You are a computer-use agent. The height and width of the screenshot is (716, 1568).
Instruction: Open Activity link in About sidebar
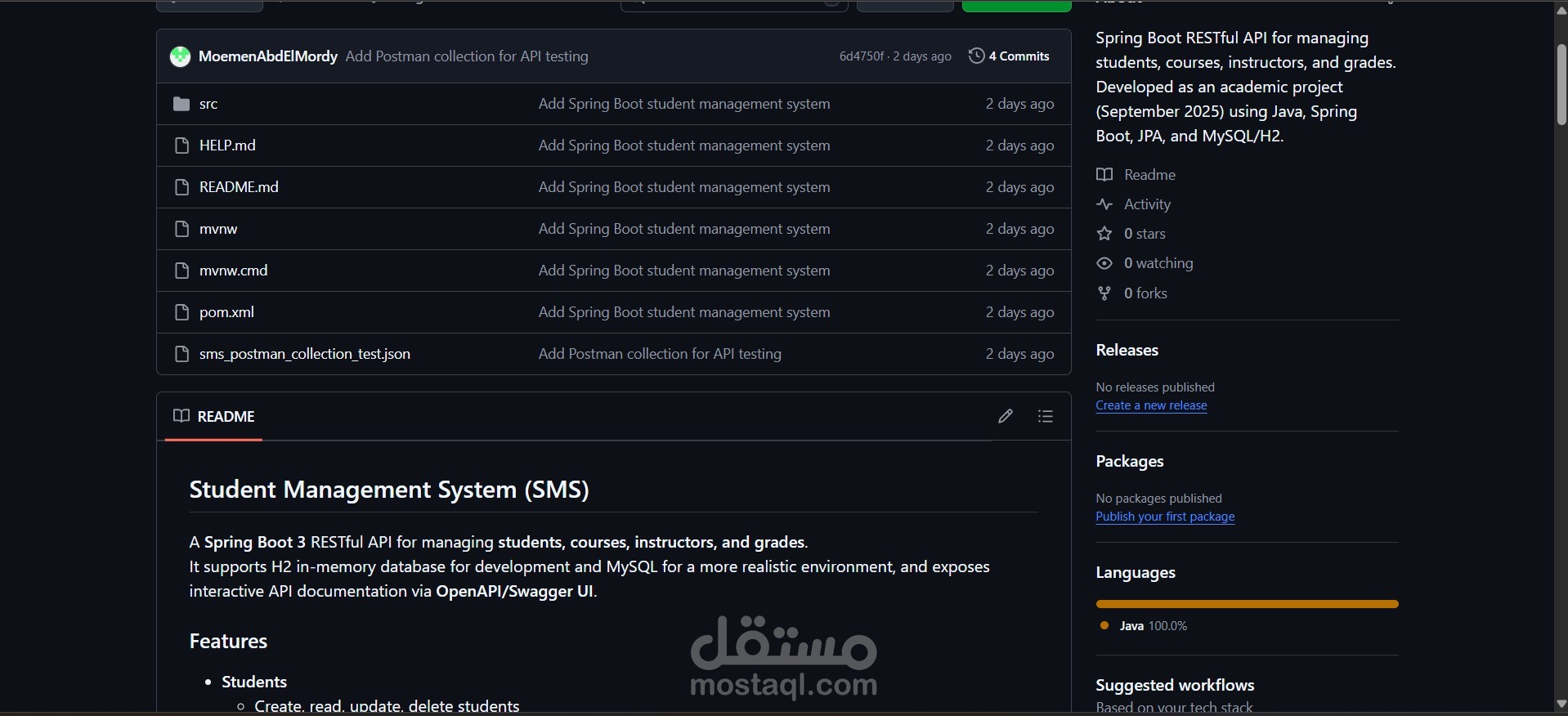point(1147,204)
